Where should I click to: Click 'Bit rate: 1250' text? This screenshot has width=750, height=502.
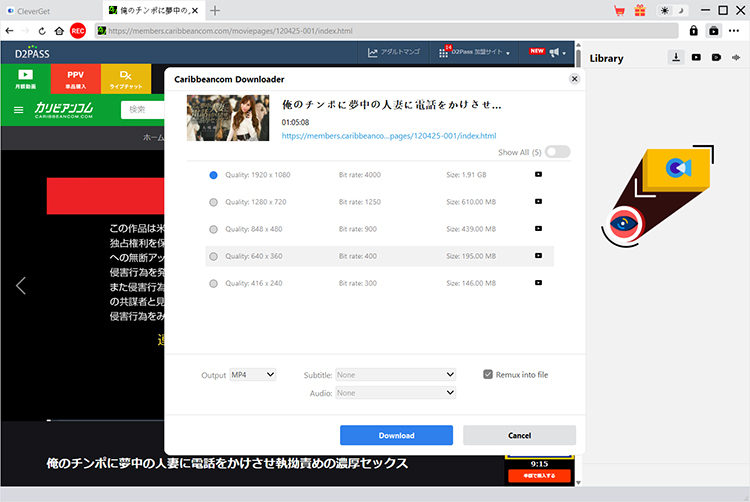click(360, 202)
